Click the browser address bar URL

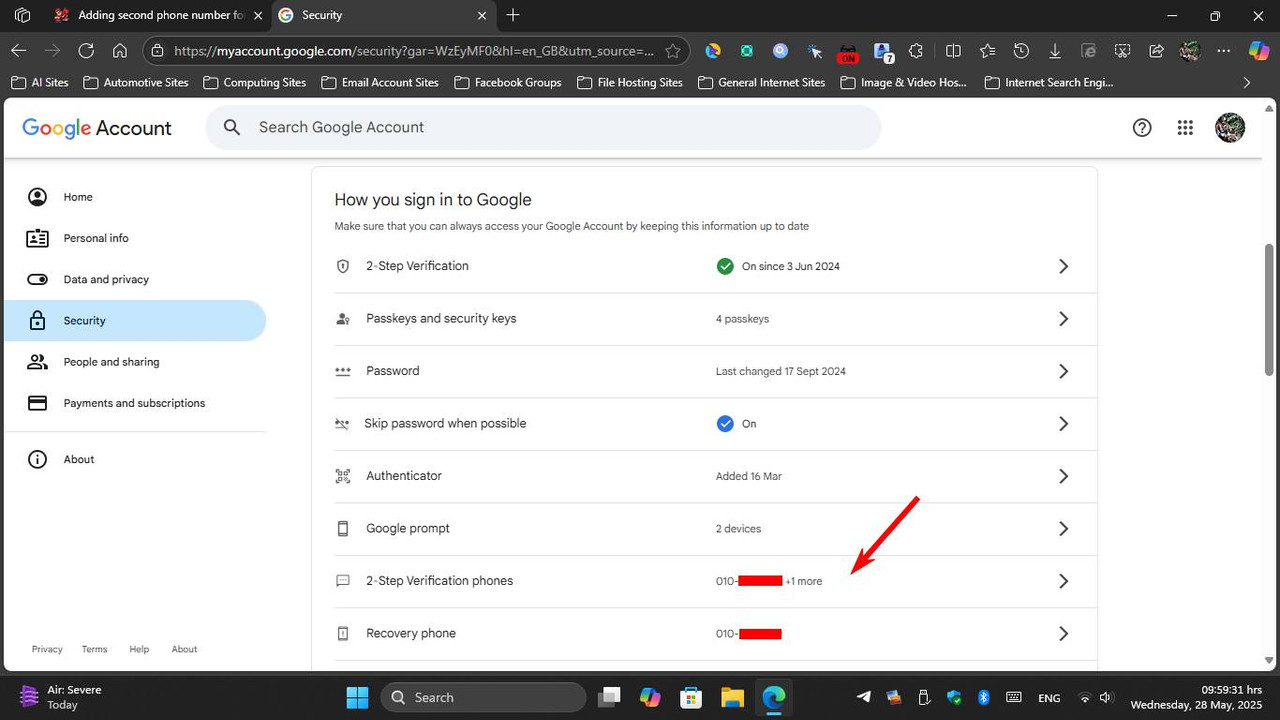coord(414,50)
